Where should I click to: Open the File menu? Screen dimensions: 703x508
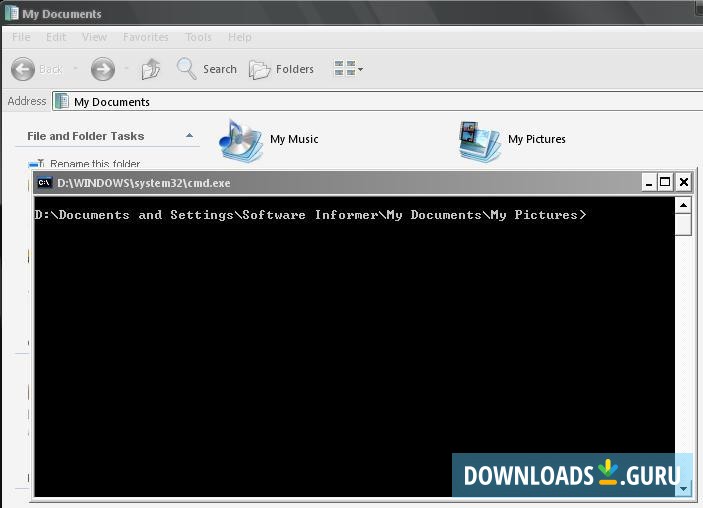(21, 37)
